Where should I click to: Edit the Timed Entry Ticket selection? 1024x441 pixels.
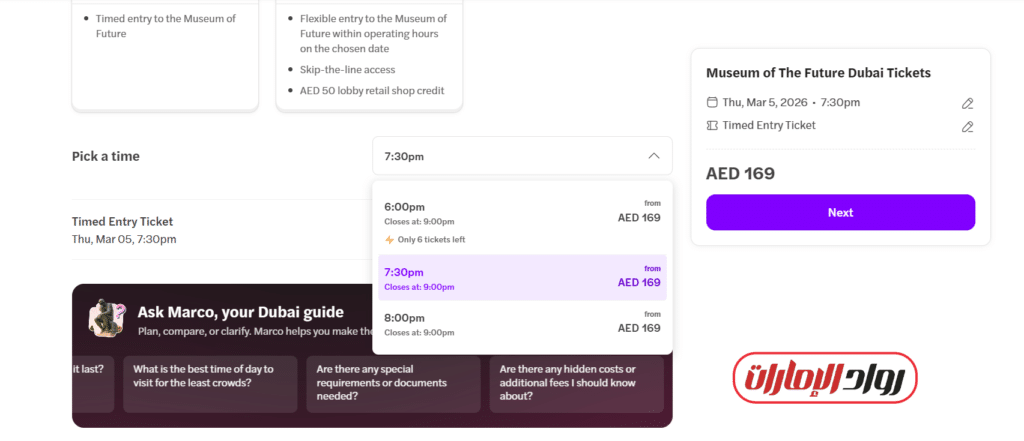tap(967, 127)
